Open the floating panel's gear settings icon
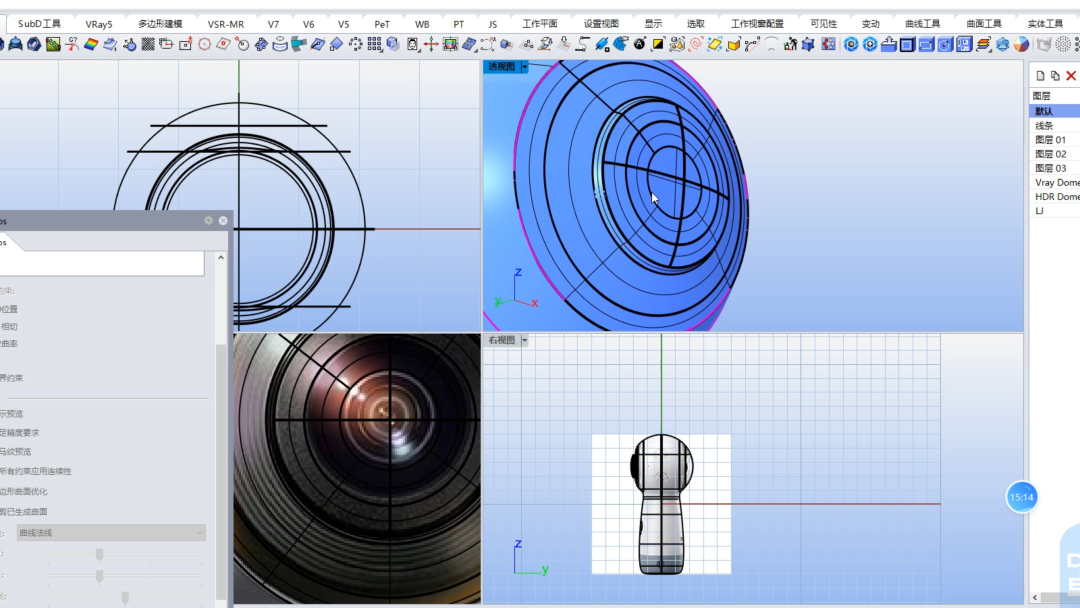 click(x=209, y=220)
